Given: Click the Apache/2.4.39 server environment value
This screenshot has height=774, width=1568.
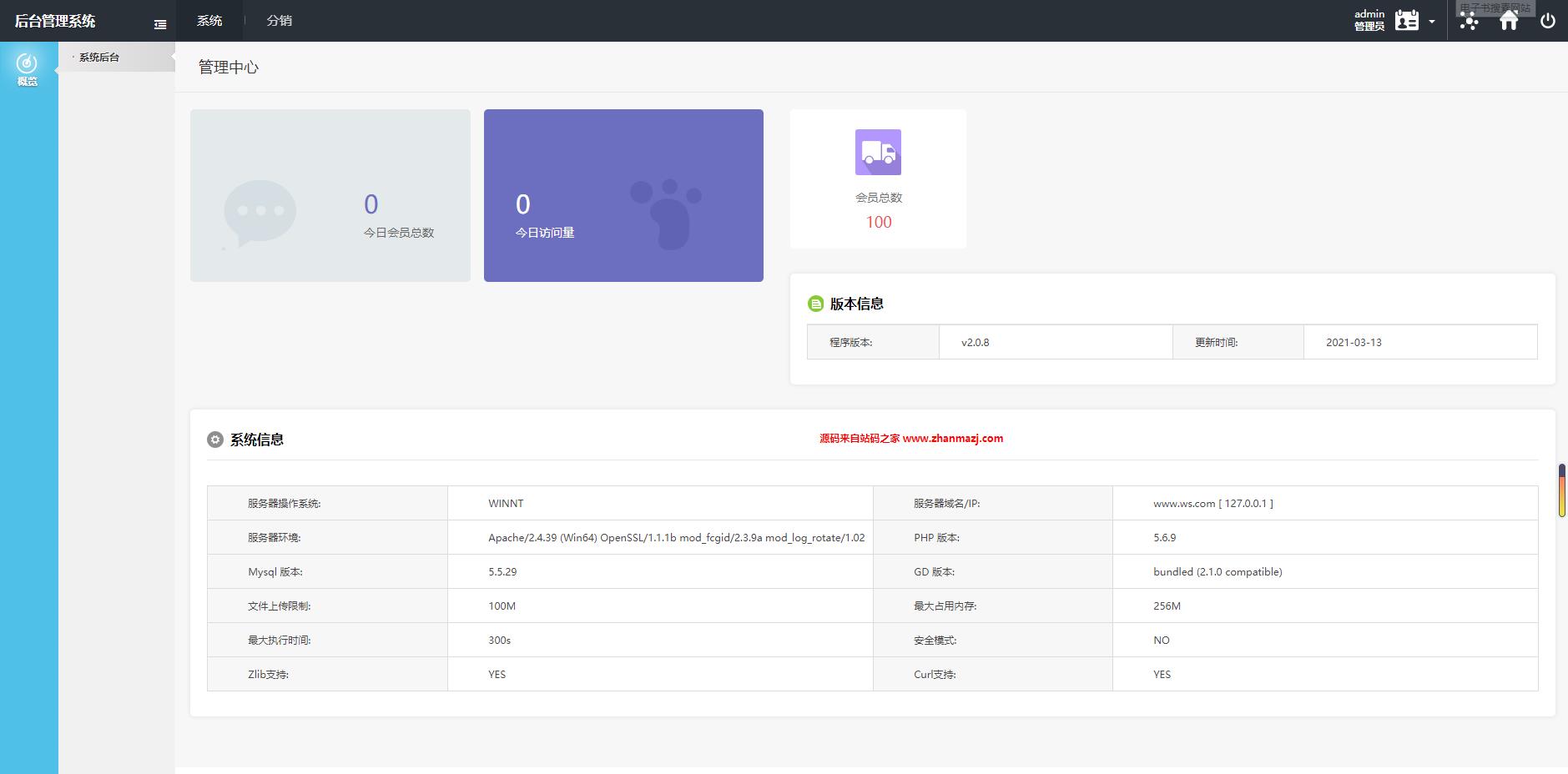Looking at the screenshot, I should click(x=677, y=538).
